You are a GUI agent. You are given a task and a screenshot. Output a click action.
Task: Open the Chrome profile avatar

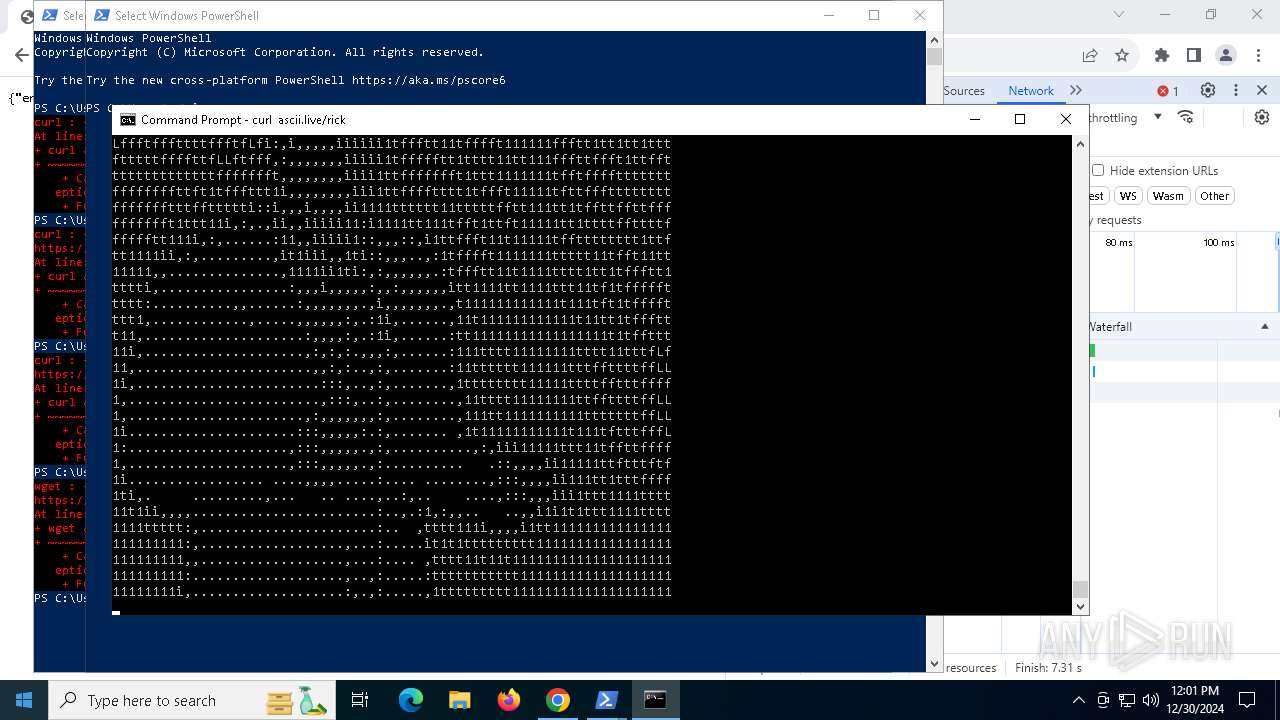click(x=1226, y=55)
